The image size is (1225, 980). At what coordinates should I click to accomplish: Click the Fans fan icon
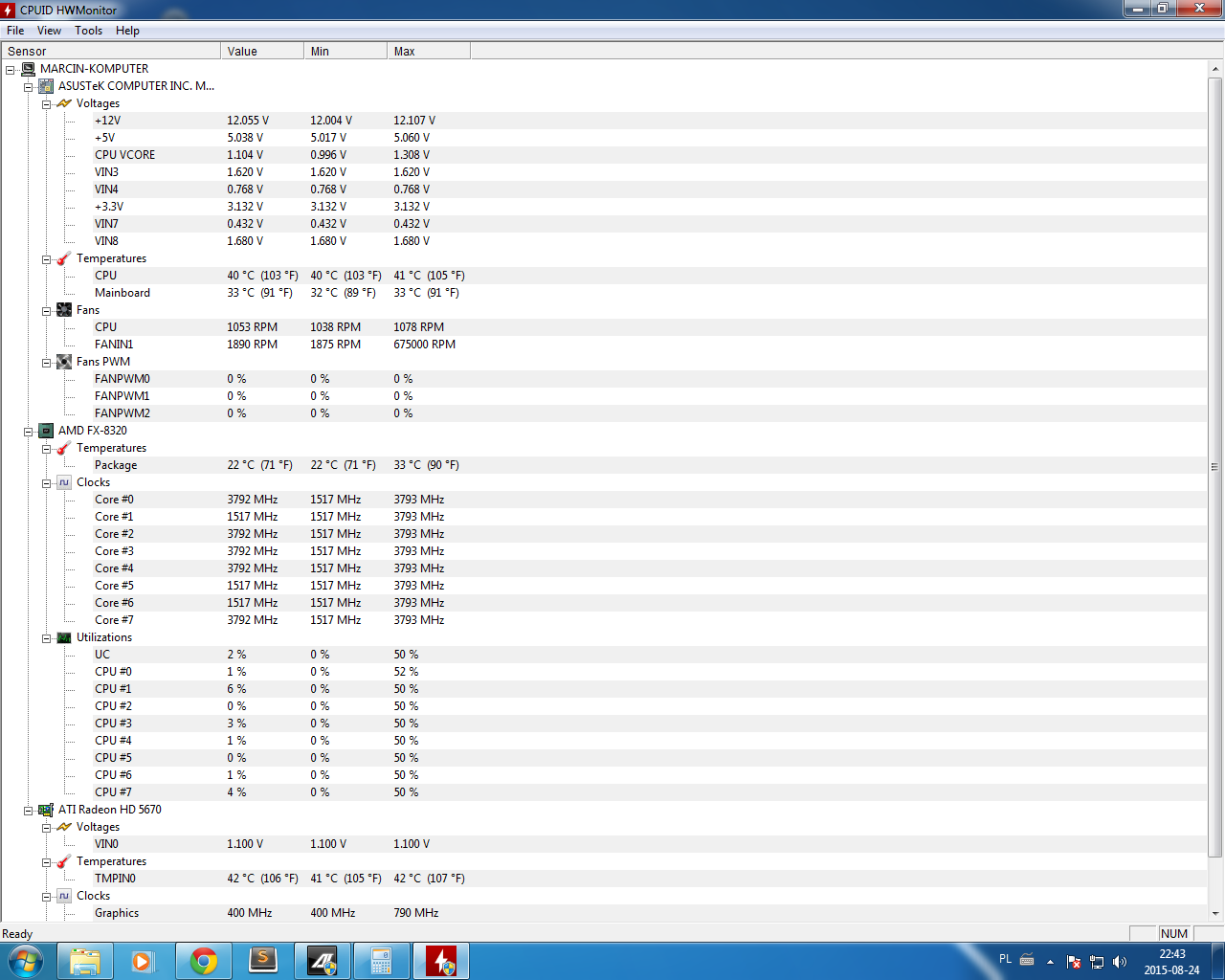(x=64, y=310)
